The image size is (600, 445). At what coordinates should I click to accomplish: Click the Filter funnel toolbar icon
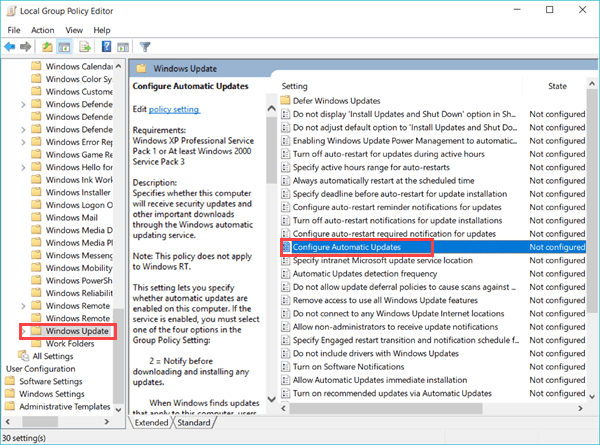click(x=145, y=47)
